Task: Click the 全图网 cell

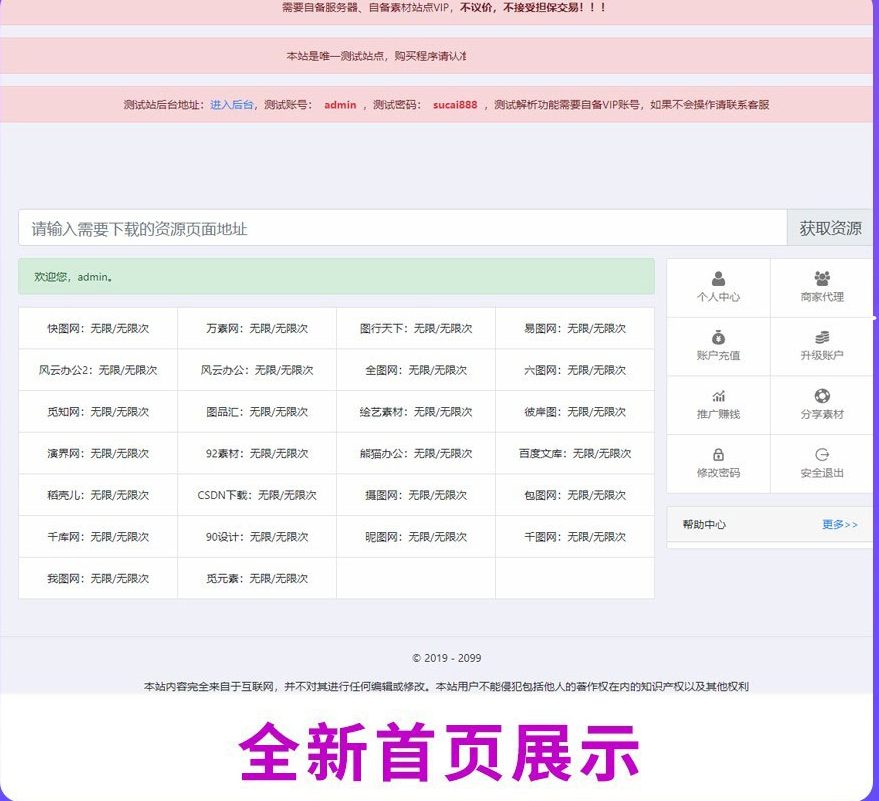Action: click(x=416, y=370)
